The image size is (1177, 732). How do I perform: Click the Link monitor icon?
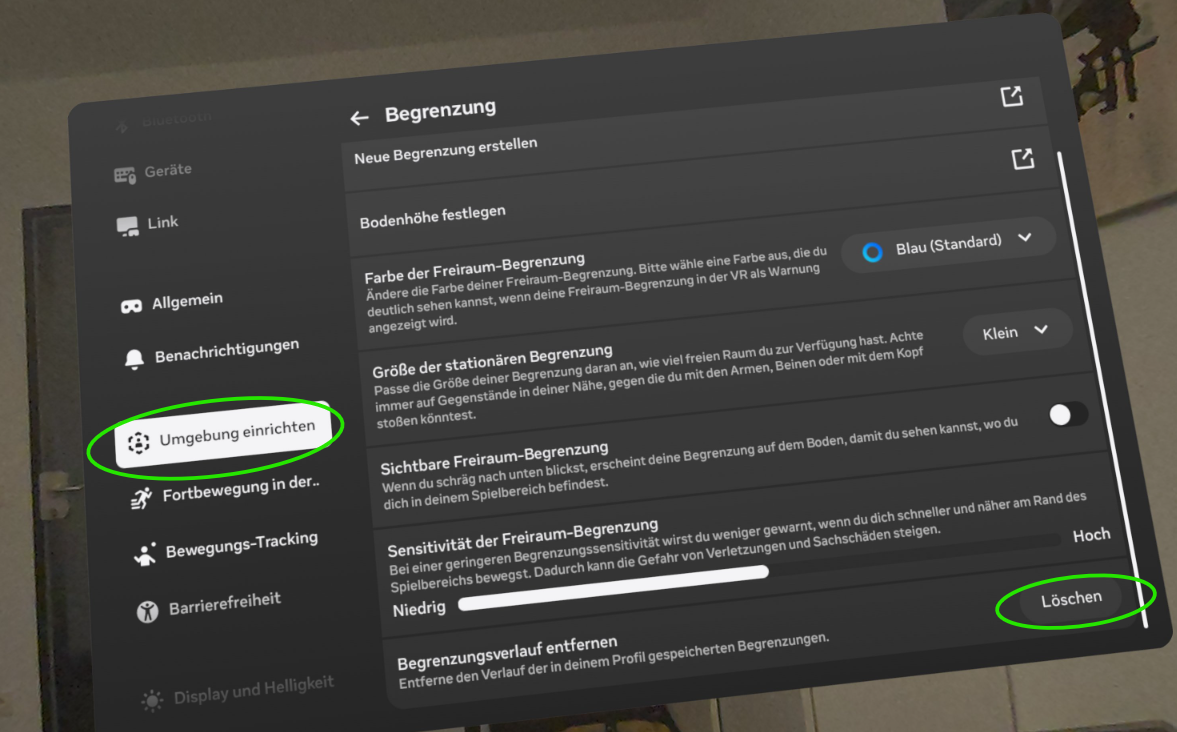[128, 227]
